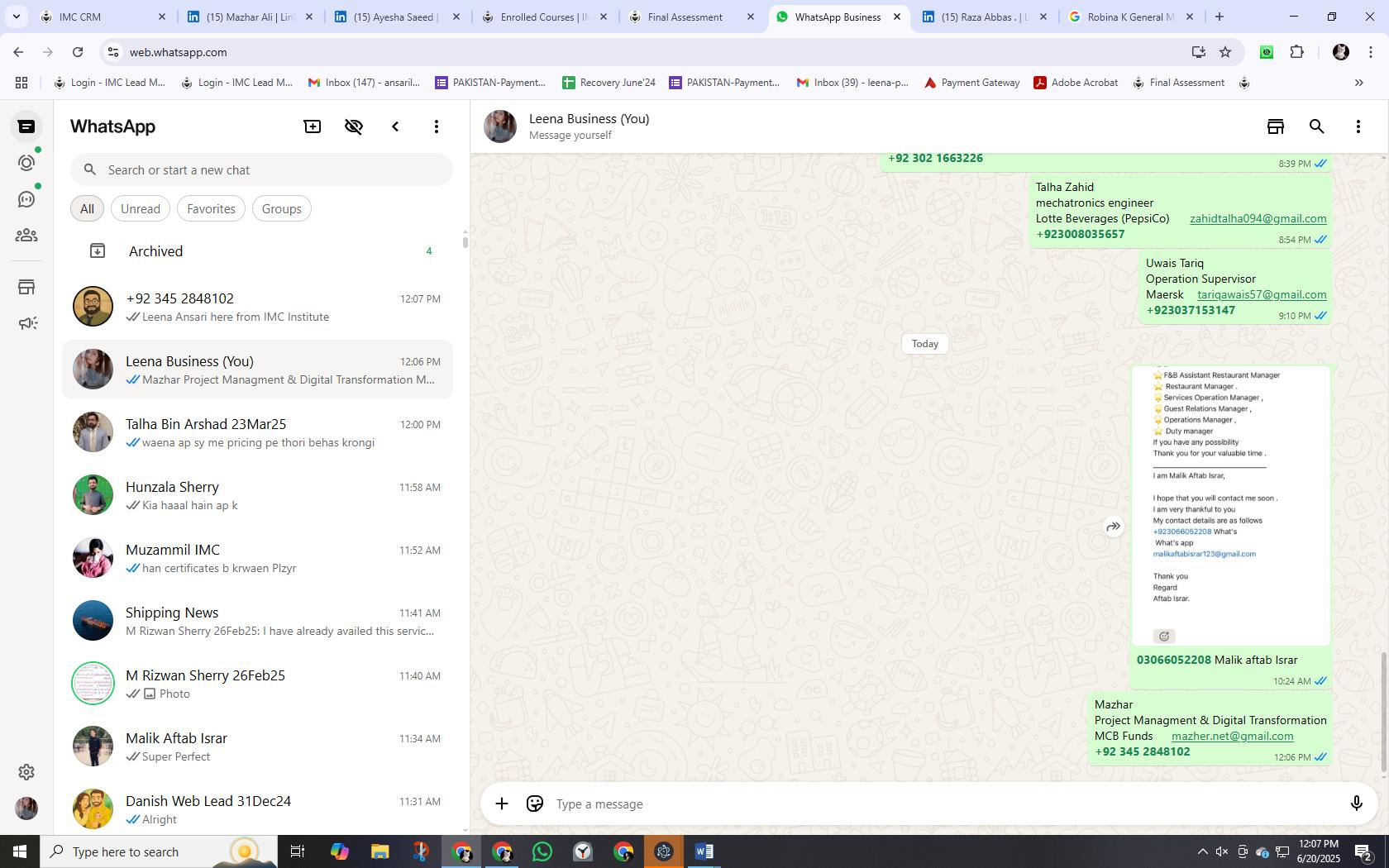Click the back arrow in chat list header
Screen dimensions: 1389x868
pos(395,126)
